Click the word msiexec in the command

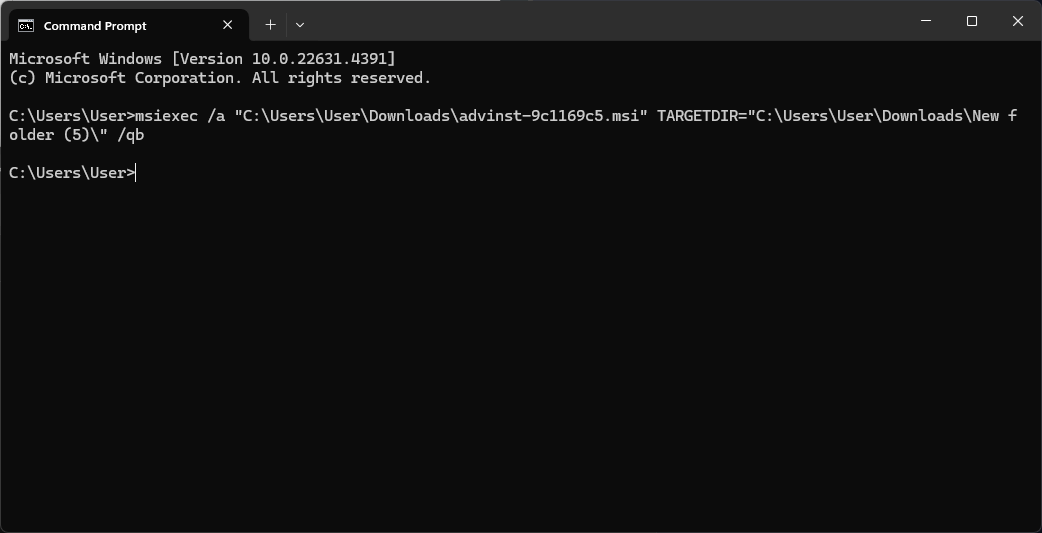pyautogui.click(x=166, y=116)
